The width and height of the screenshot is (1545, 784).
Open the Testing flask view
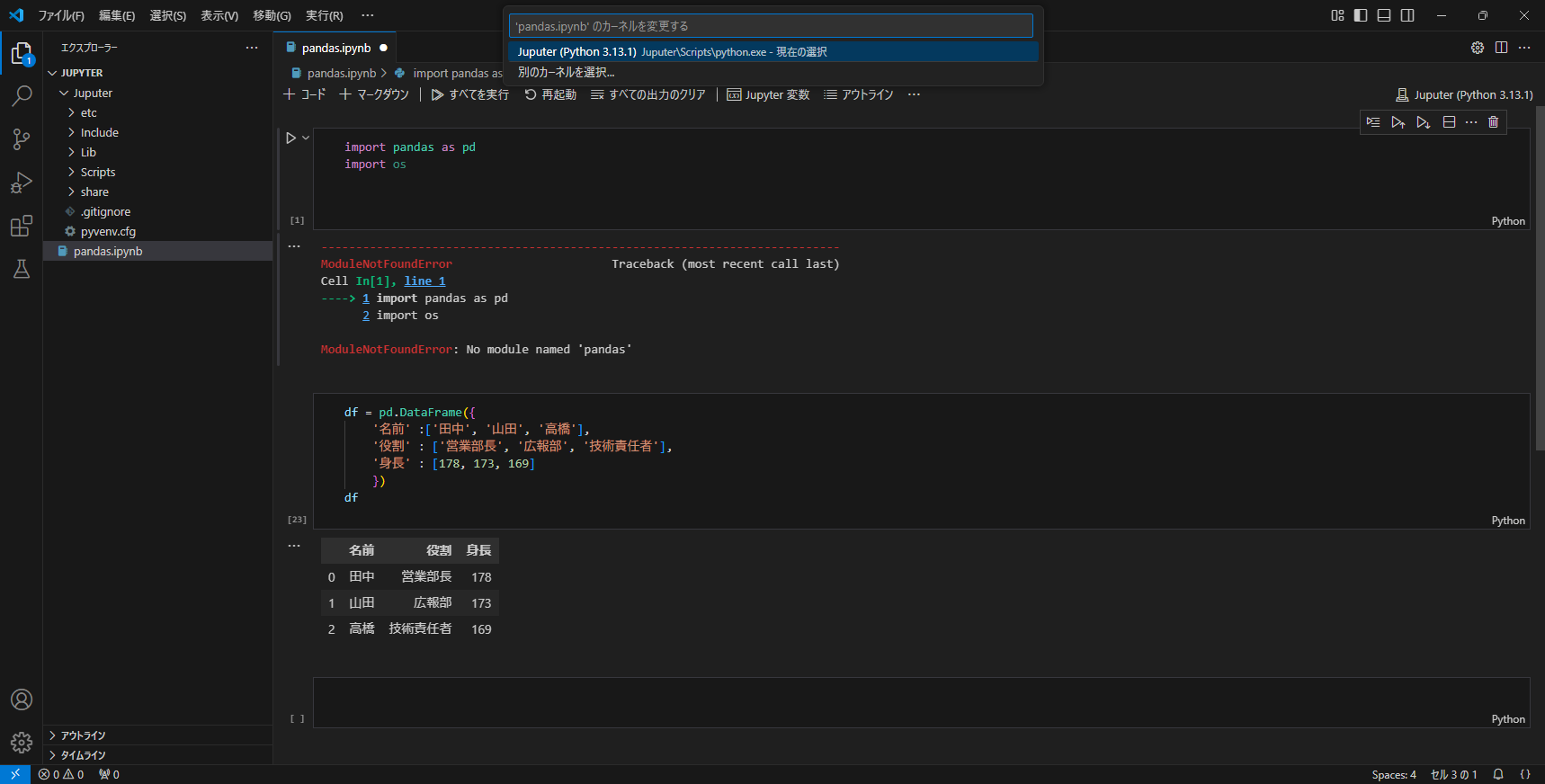22,269
